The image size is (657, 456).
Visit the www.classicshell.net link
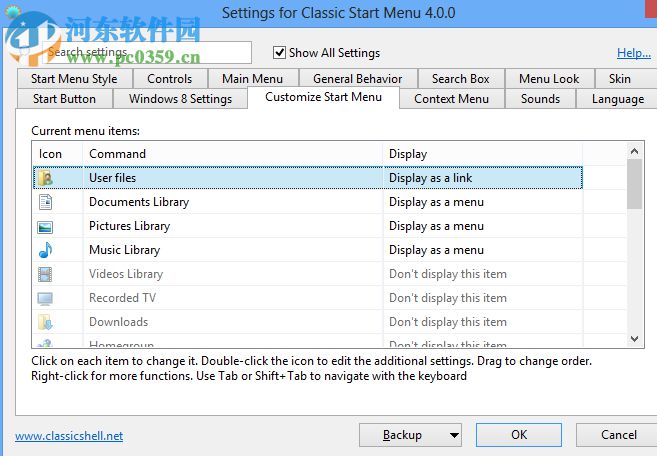tap(69, 436)
